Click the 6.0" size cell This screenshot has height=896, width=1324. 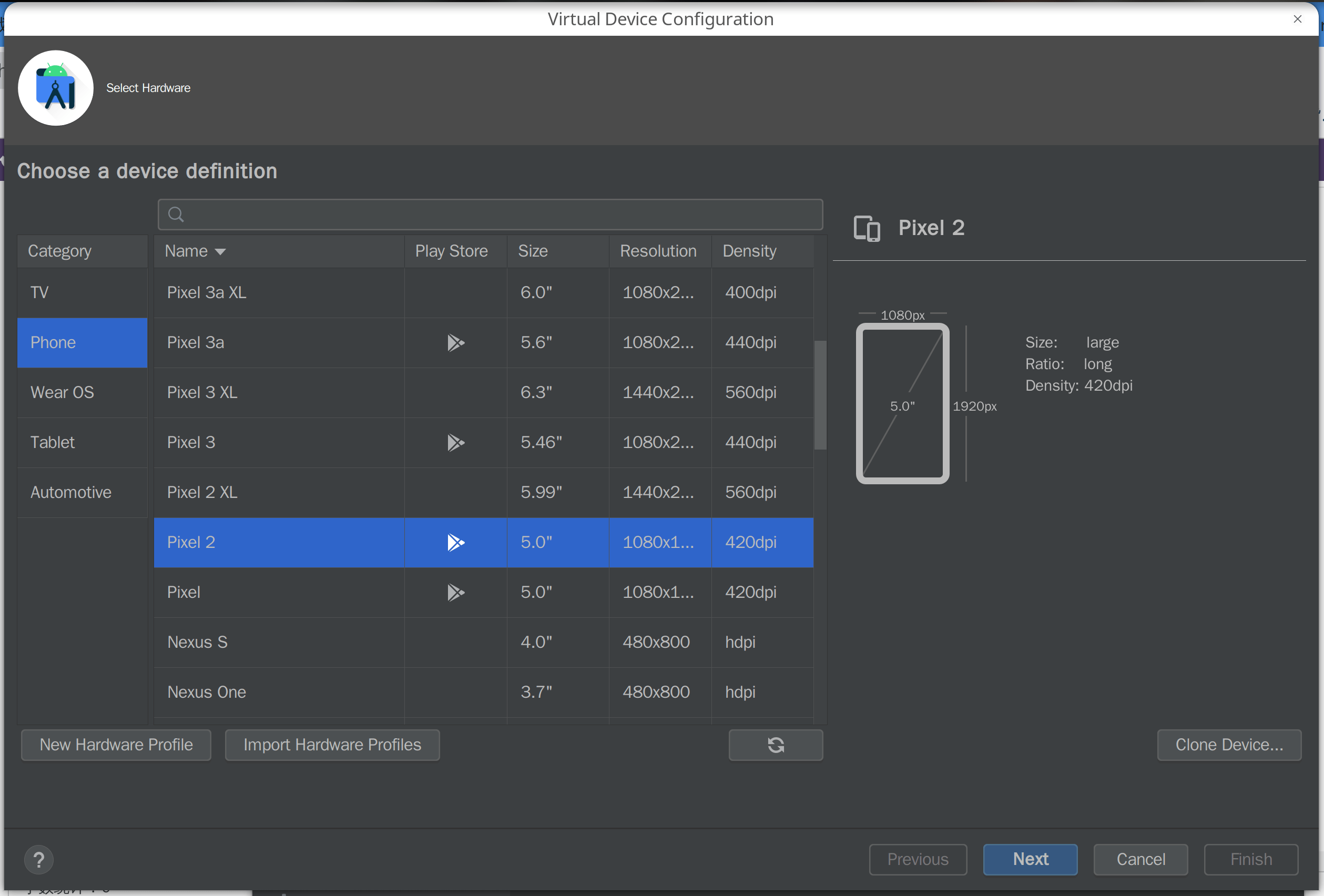[558, 293]
